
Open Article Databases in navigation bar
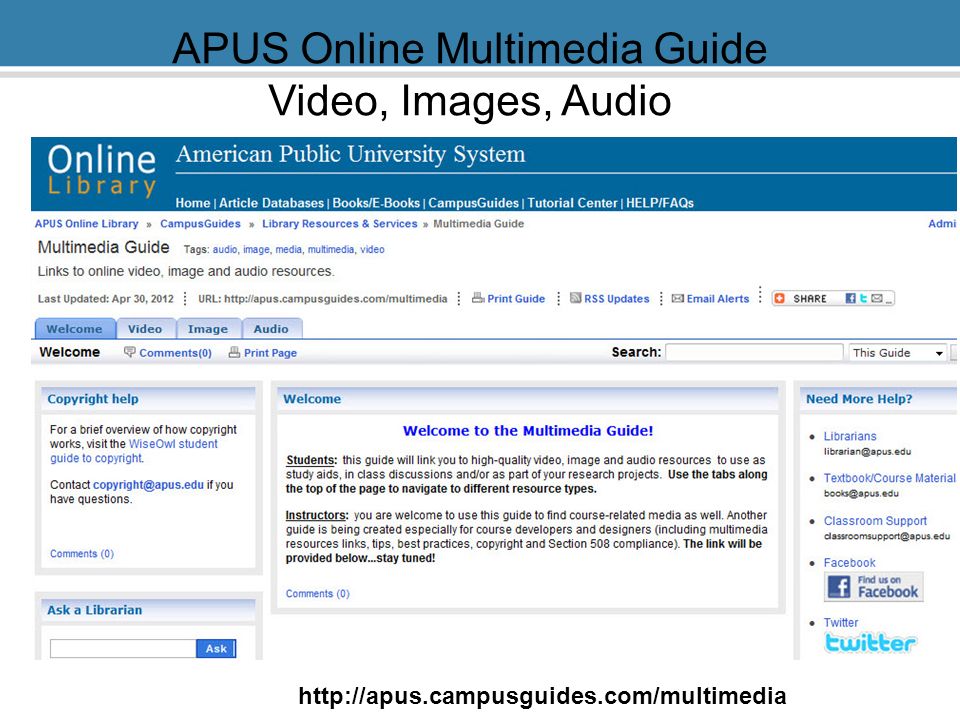[x=271, y=203]
